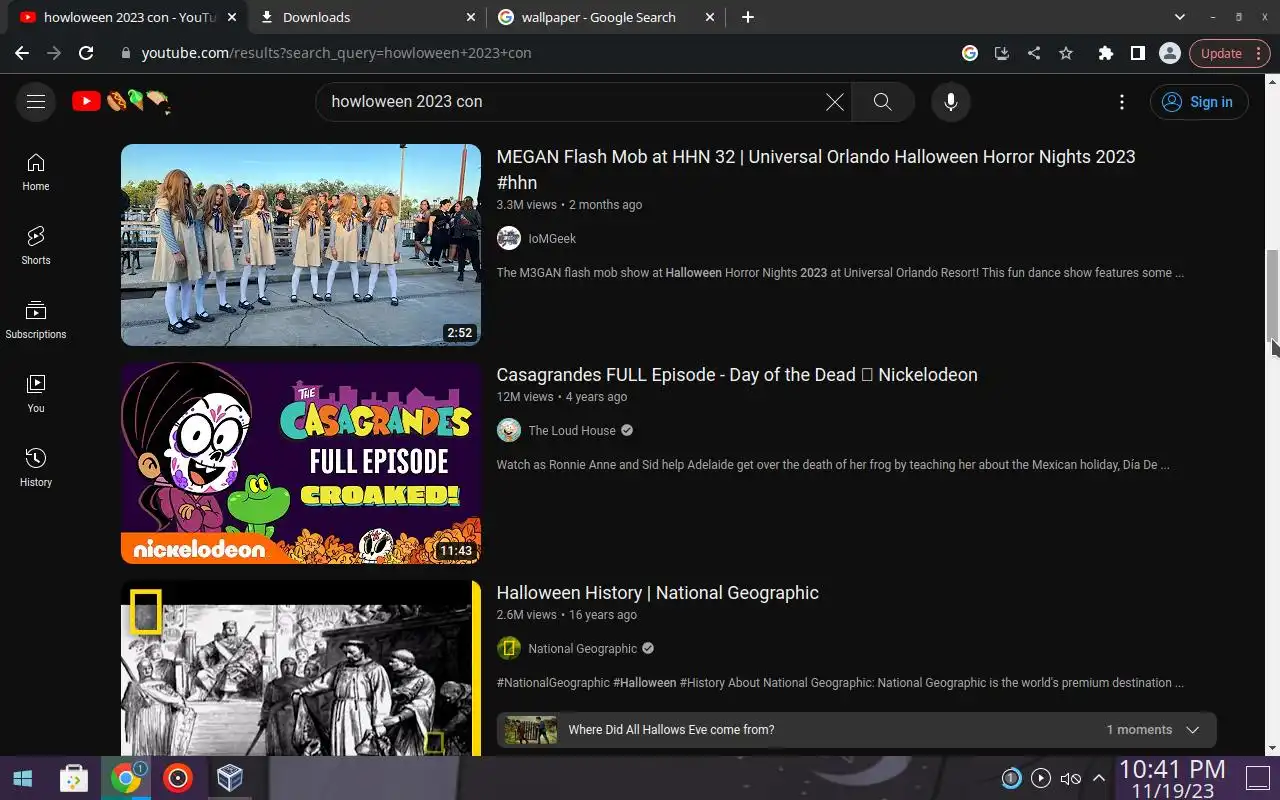Bookmark this page with the star icon
The width and height of the screenshot is (1280, 800).
click(x=1066, y=53)
